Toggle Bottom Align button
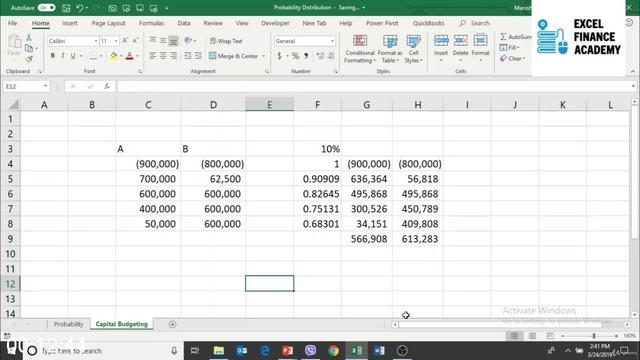This screenshot has width=640, height=360. tap(173, 40)
